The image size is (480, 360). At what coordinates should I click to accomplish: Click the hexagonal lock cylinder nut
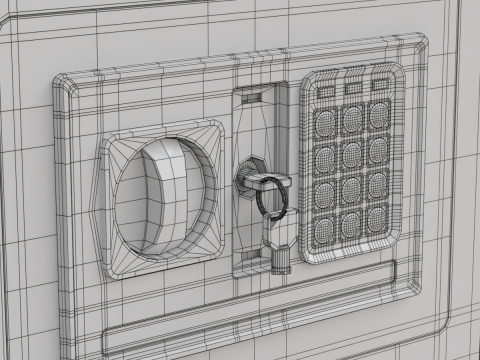tap(251, 177)
